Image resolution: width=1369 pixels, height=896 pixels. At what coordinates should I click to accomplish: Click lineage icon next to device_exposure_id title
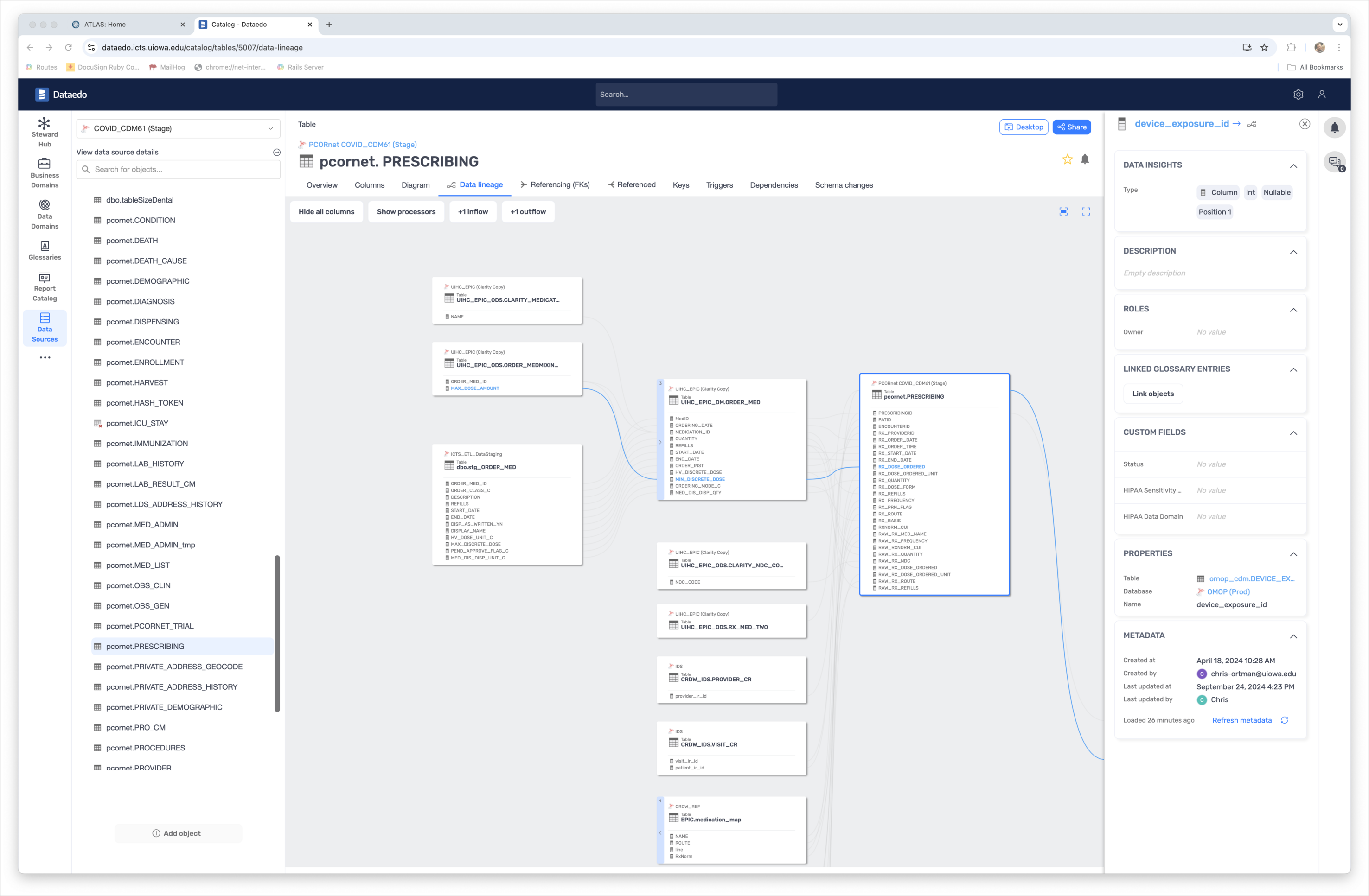click(x=1251, y=124)
